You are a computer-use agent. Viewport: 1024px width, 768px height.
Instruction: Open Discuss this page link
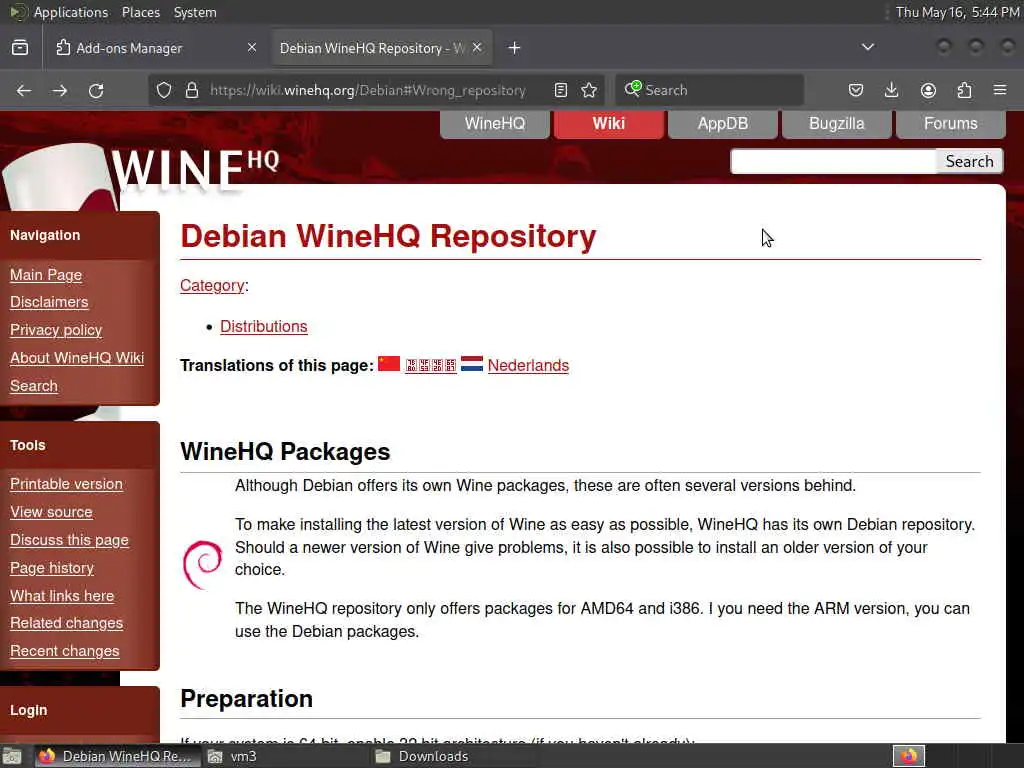[69, 540]
